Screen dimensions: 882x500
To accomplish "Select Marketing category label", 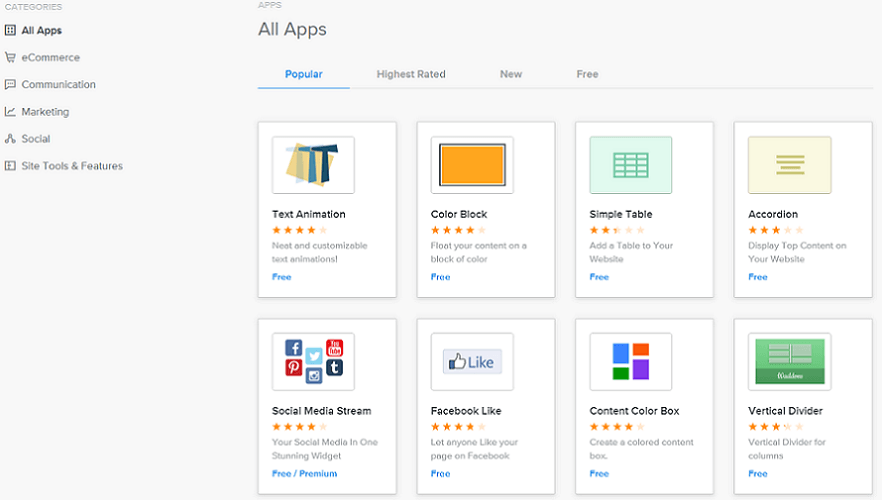I will [45, 111].
